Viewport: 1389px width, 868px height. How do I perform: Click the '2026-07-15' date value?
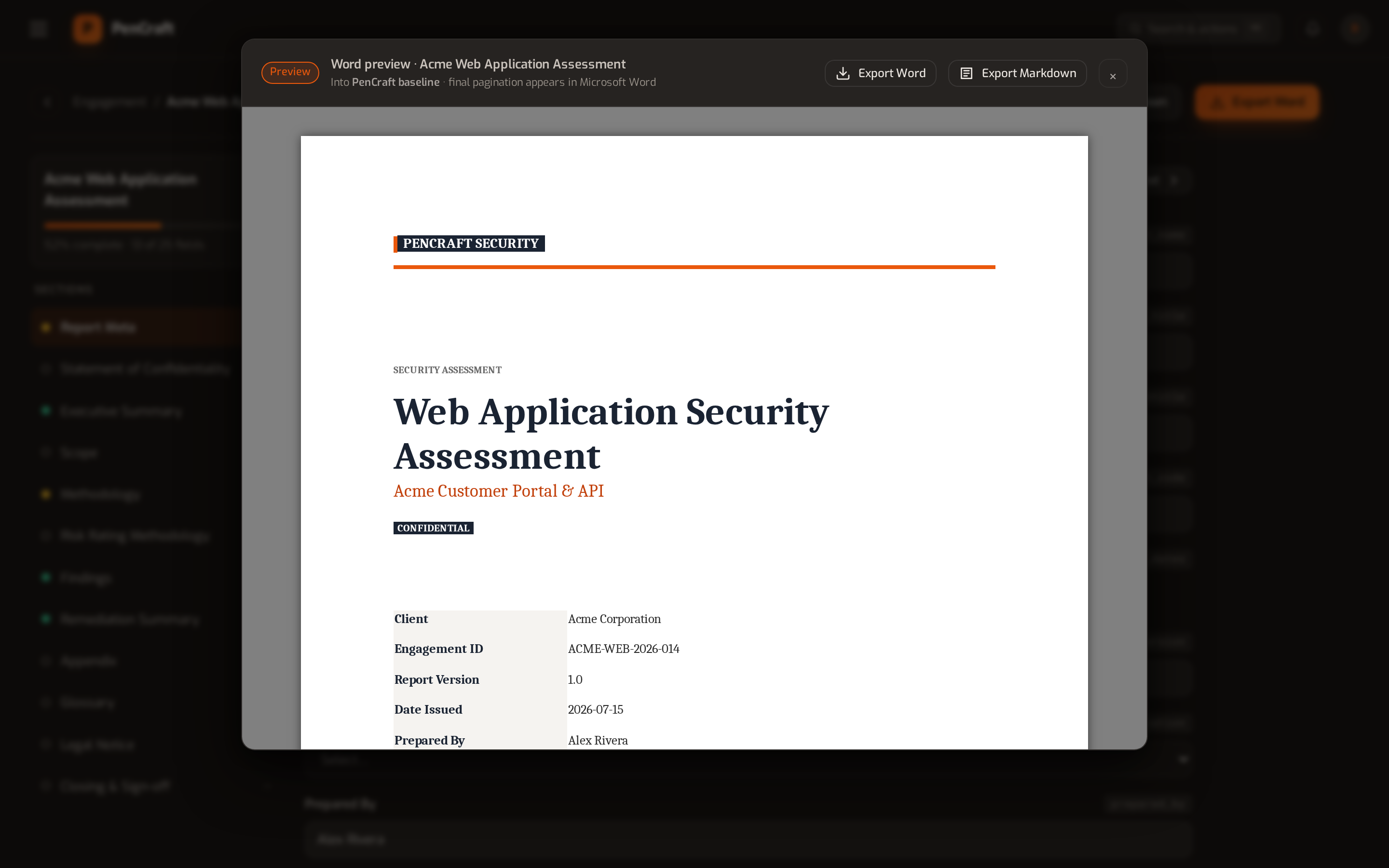point(595,709)
